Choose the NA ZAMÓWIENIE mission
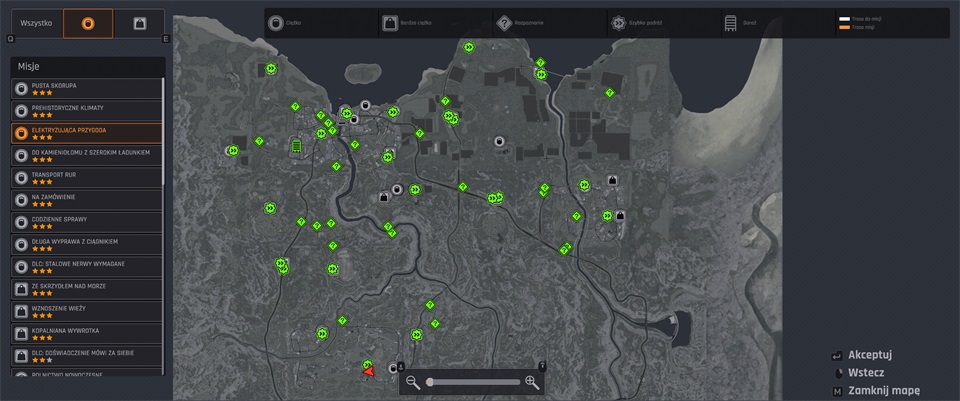This screenshot has width=960, height=401. point(87,200)
